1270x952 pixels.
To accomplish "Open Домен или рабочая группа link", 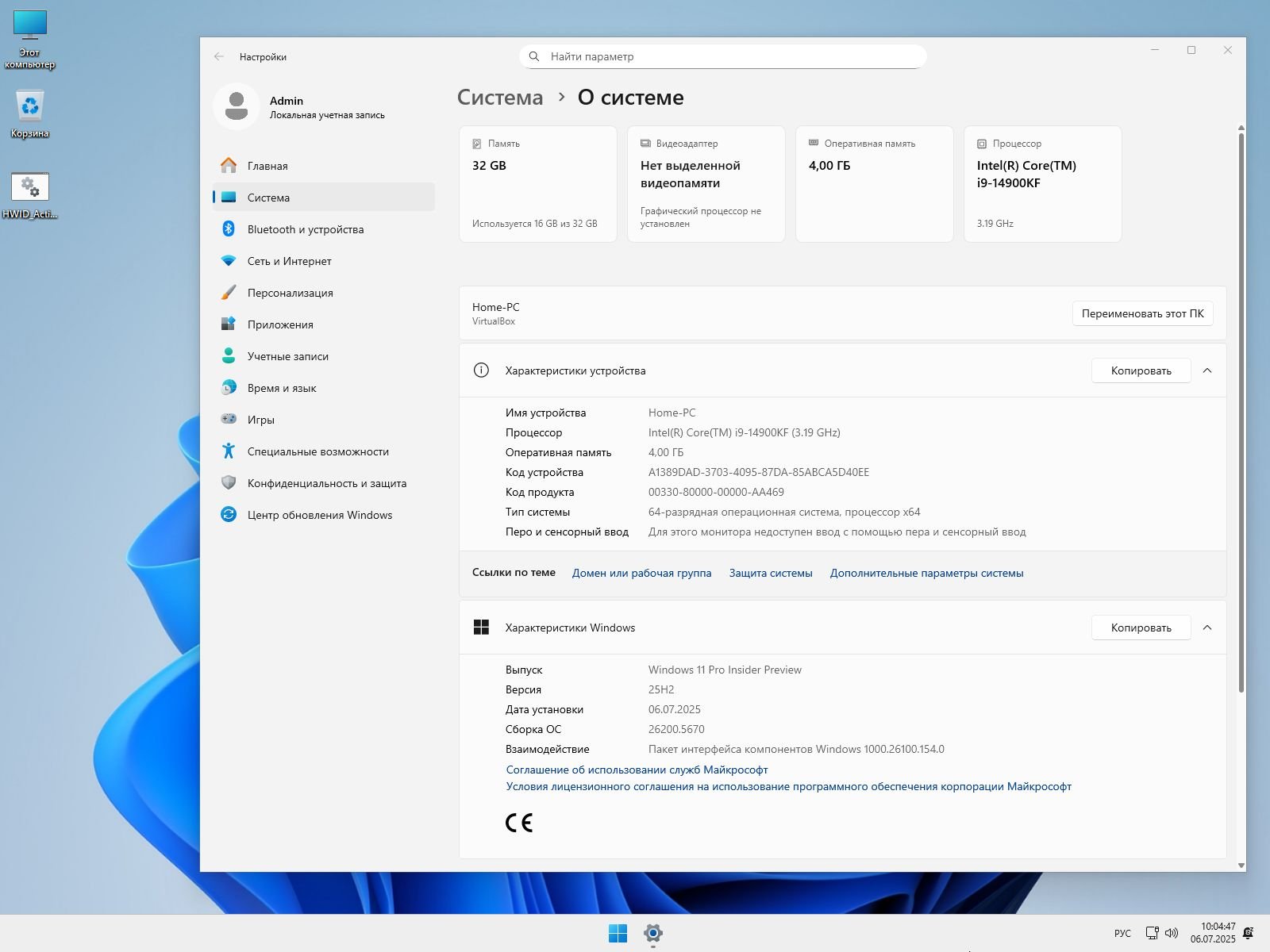I will coord(641,573).
